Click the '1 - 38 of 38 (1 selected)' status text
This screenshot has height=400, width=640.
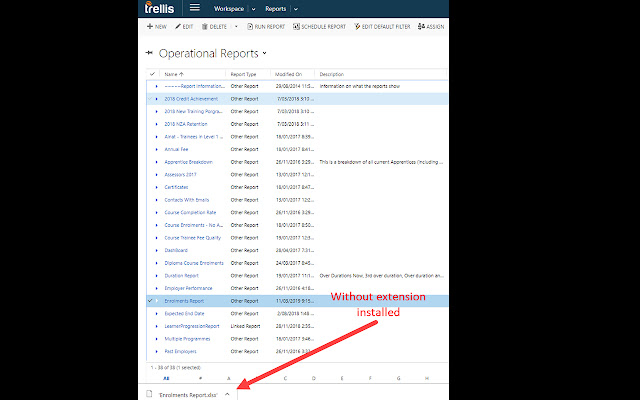point(176,367)
